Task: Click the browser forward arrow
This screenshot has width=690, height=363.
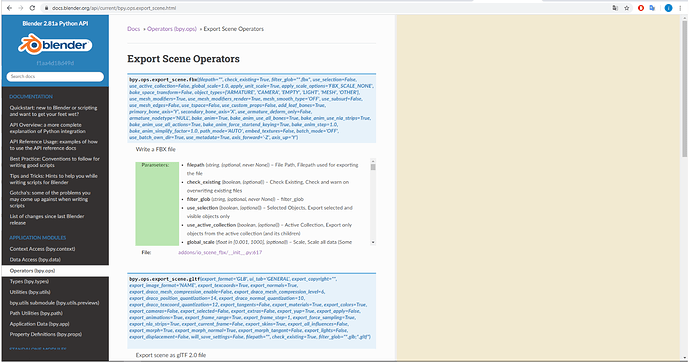Action: [x=21, y=8]
